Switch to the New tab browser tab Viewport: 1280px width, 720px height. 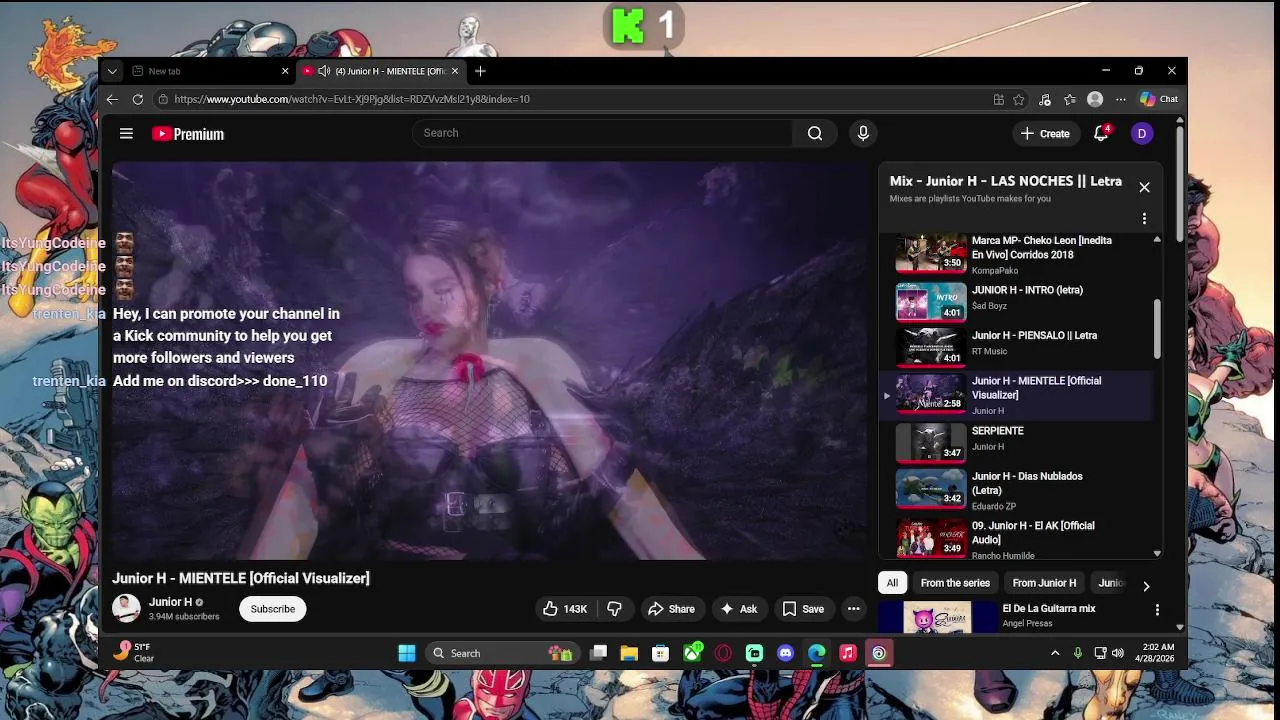[211, 71]
